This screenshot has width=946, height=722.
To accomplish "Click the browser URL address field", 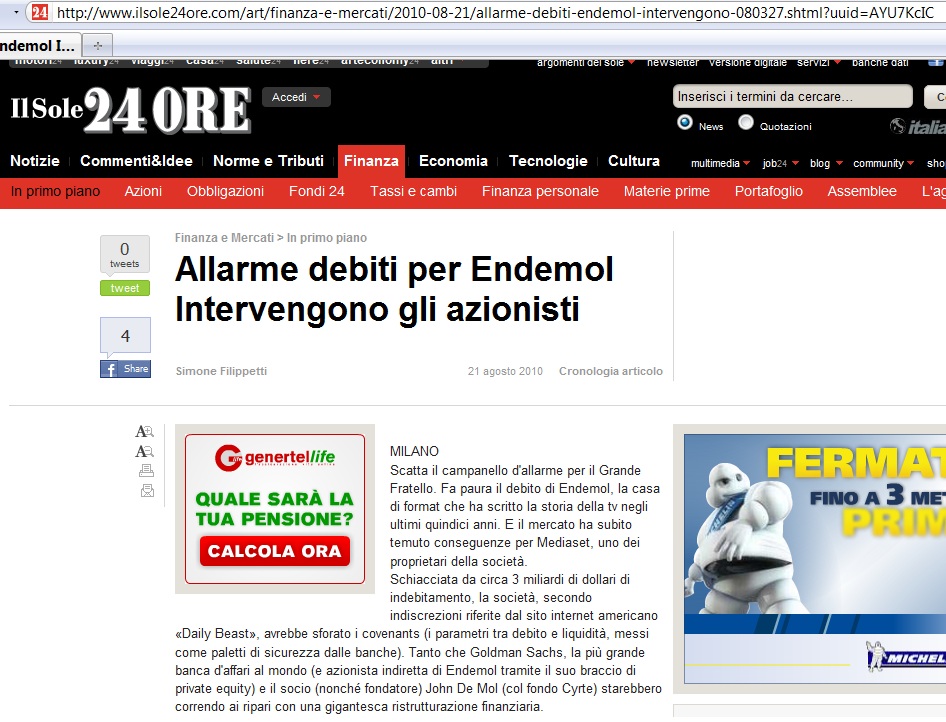I will click(x=495, y=12).
